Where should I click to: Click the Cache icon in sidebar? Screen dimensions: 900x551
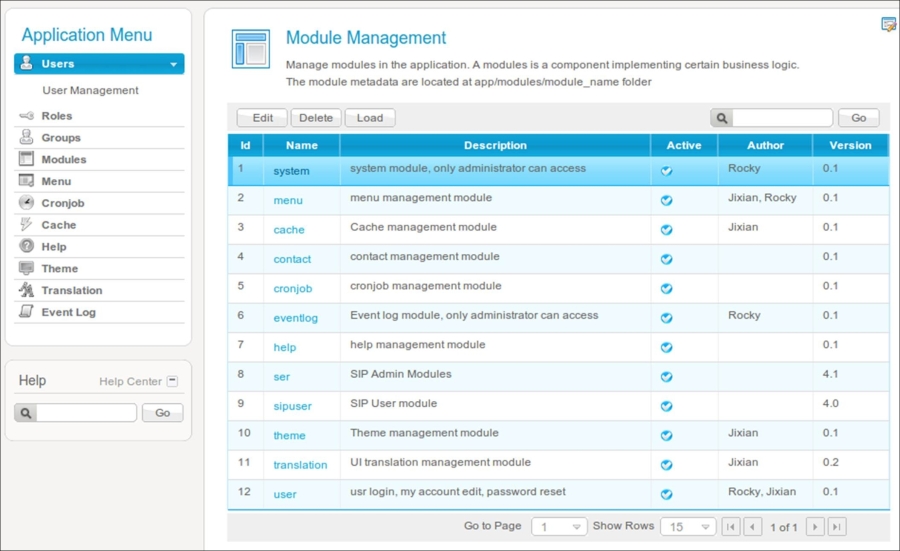[x=26, y=225]
